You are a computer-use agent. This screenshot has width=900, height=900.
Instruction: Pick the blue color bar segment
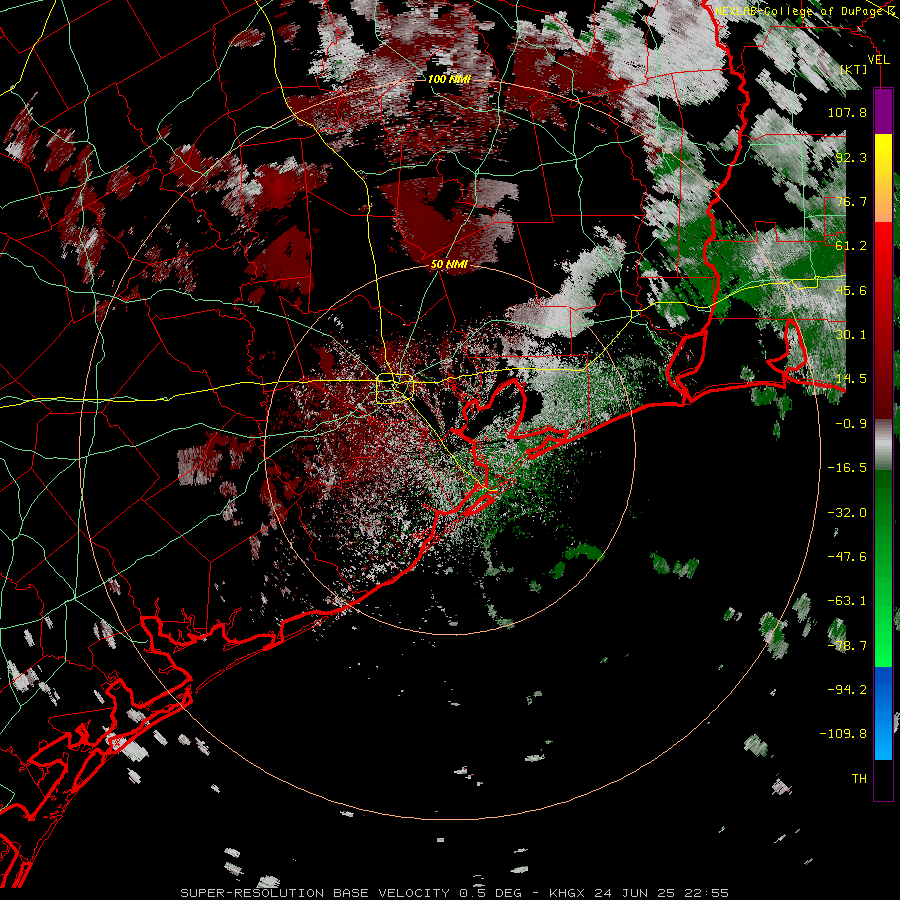coord(883,713)
